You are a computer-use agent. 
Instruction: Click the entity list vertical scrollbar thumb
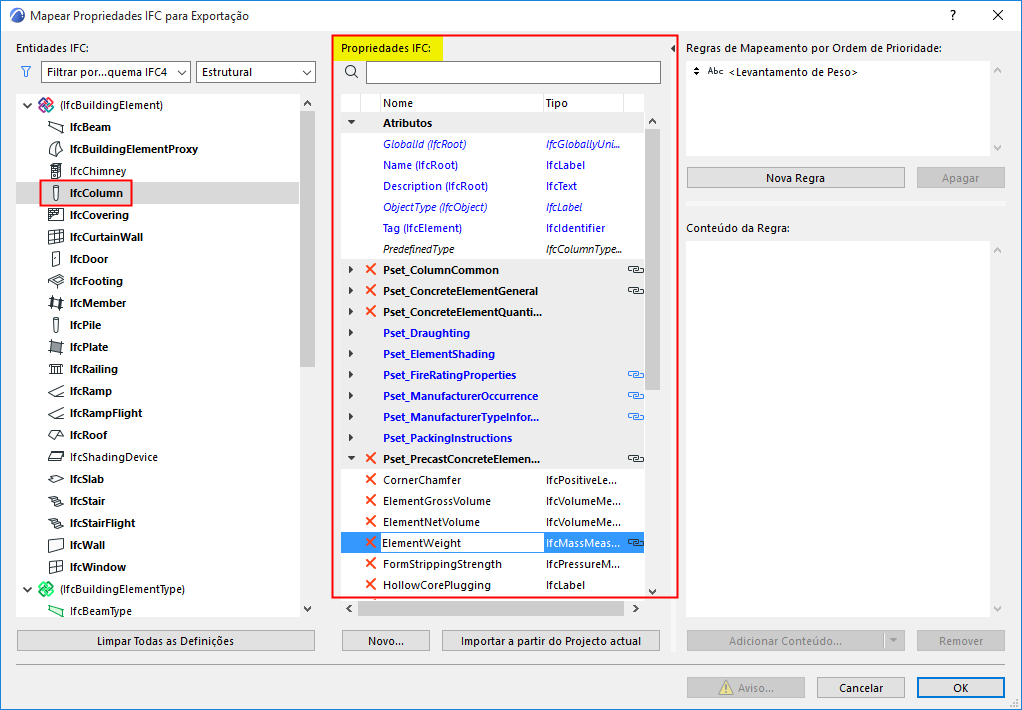click(307, 239)
